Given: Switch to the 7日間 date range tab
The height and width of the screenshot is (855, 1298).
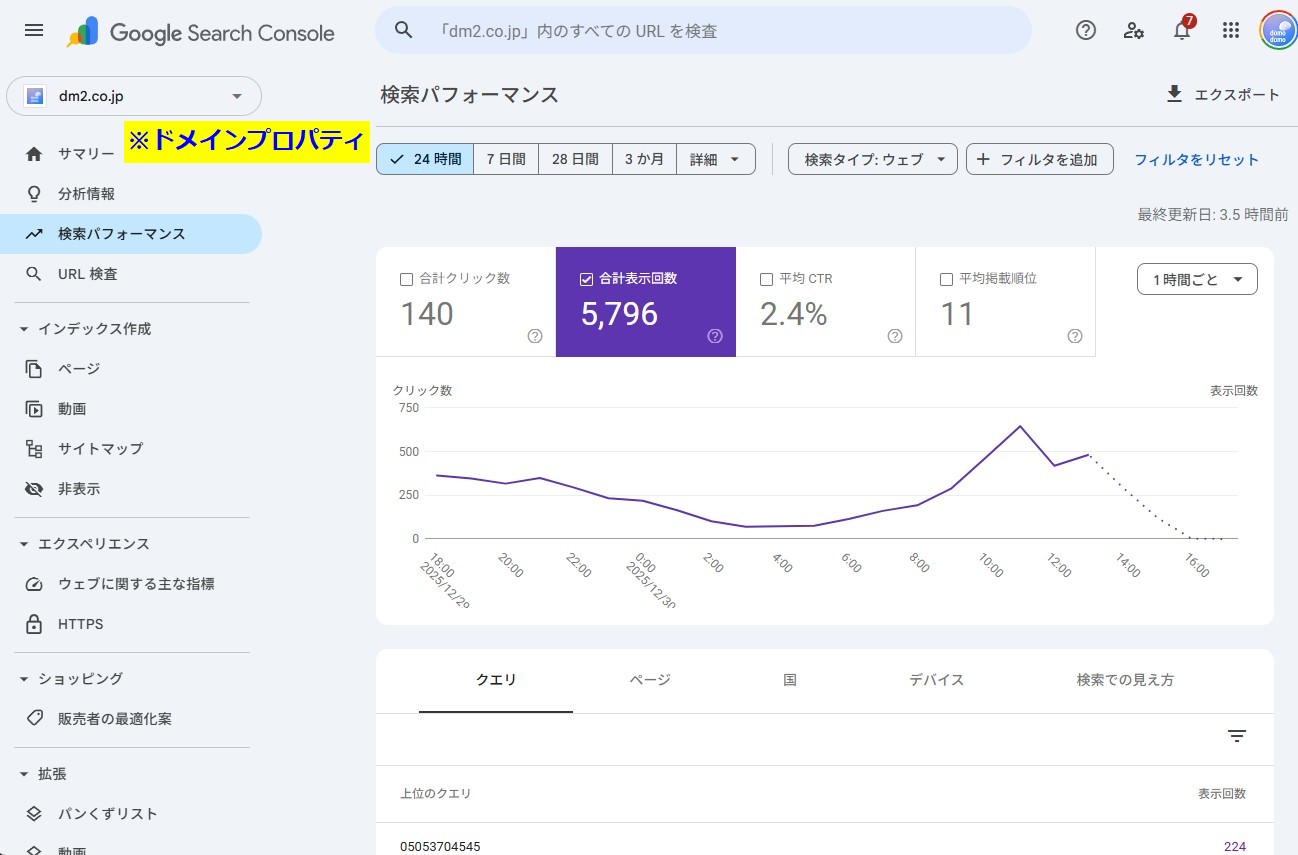Looking at the screenshot, I should (x=505, y=158).
